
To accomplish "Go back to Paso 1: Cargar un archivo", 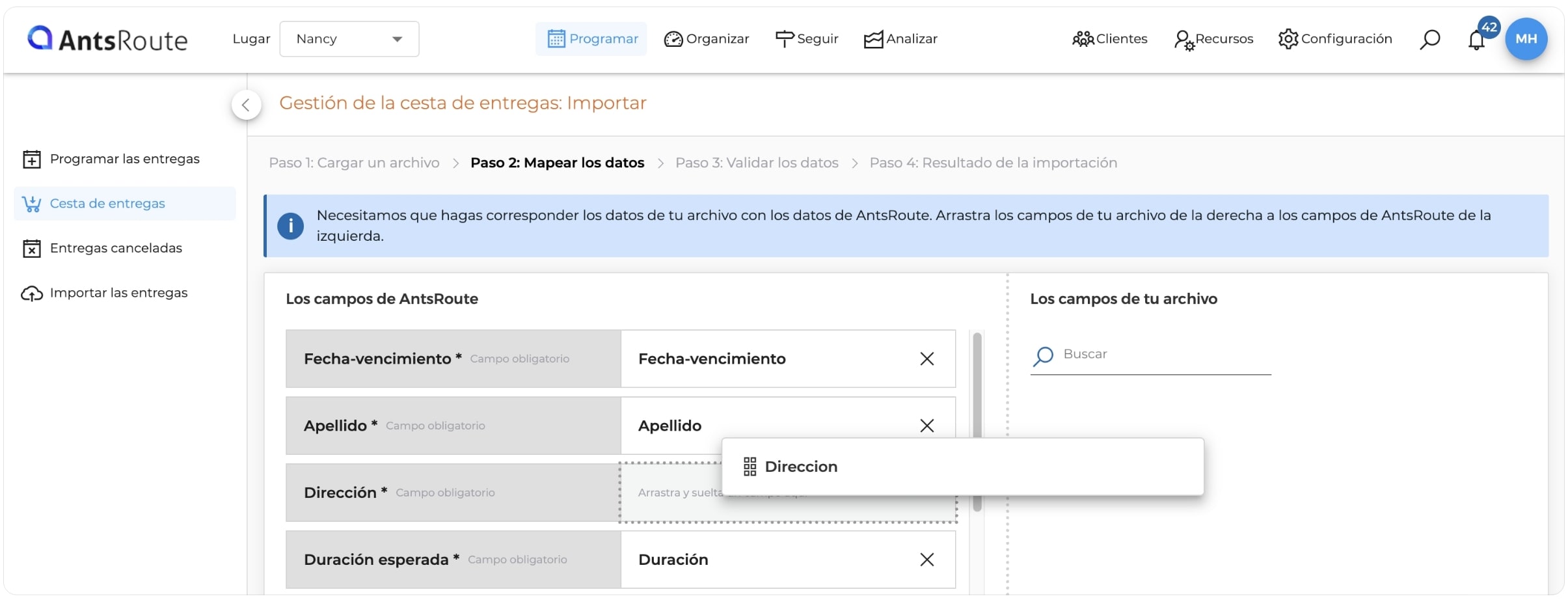I will point(355,163).
